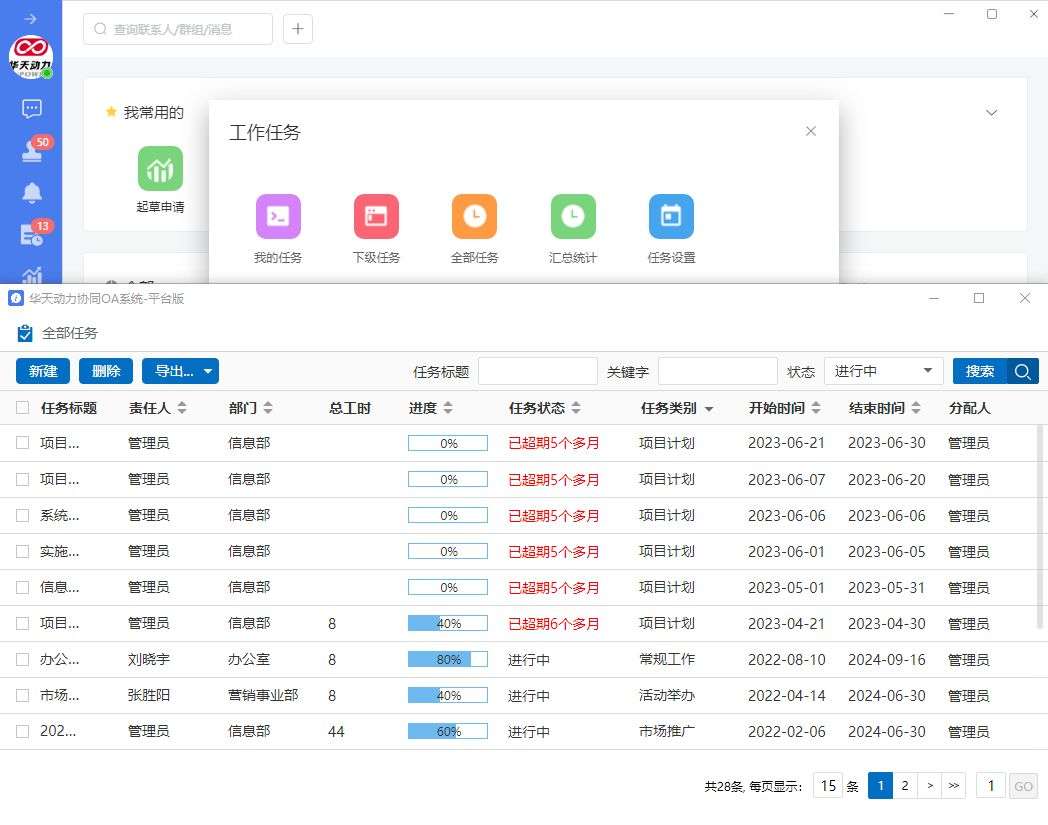Open the 任务类别 column filter arrow
Image resolution: width=1048 pixels, height=825 pixels.
[x=709, y=409]
